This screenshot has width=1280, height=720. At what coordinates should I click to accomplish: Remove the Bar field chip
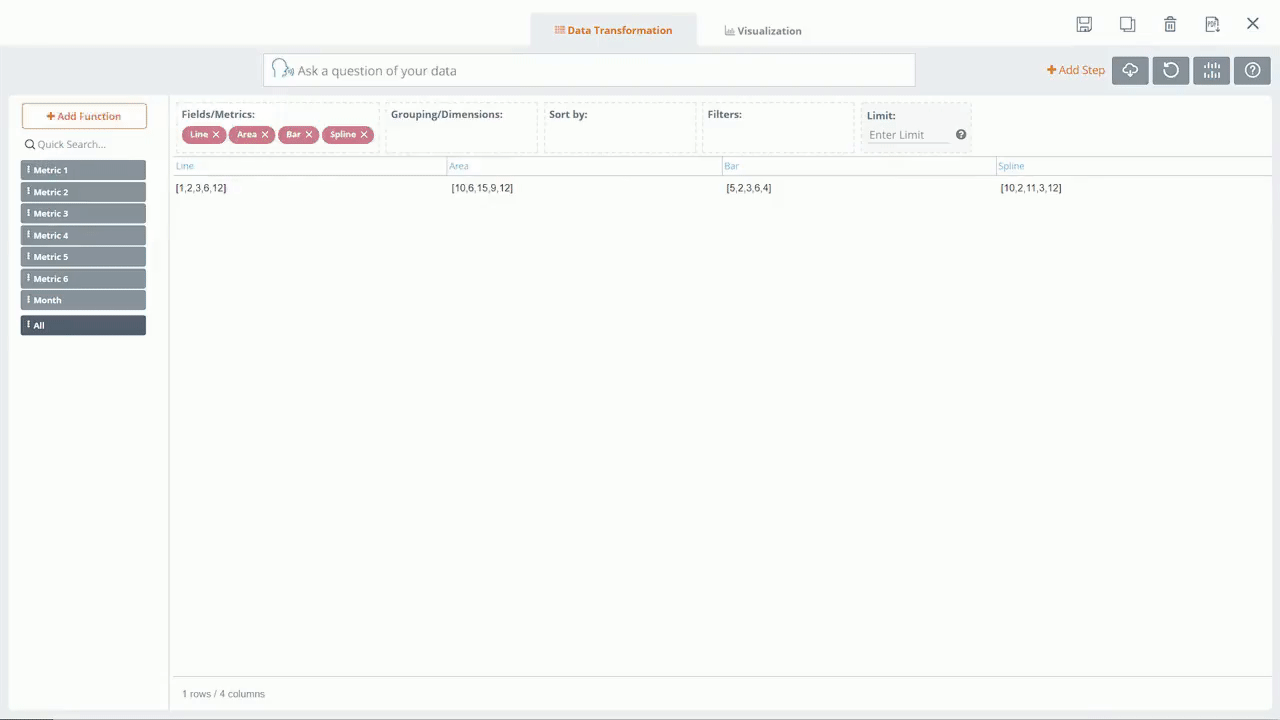pyautogui.click(x=309, y=135)
